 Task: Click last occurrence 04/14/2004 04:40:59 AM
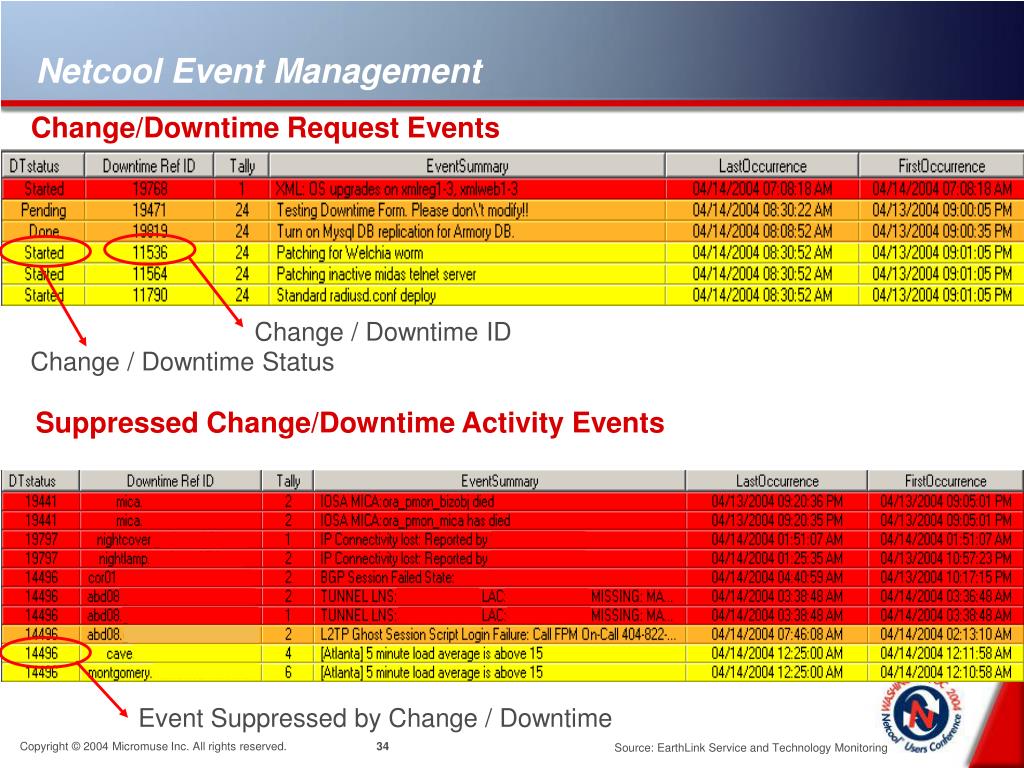click(x=777, y=577)
